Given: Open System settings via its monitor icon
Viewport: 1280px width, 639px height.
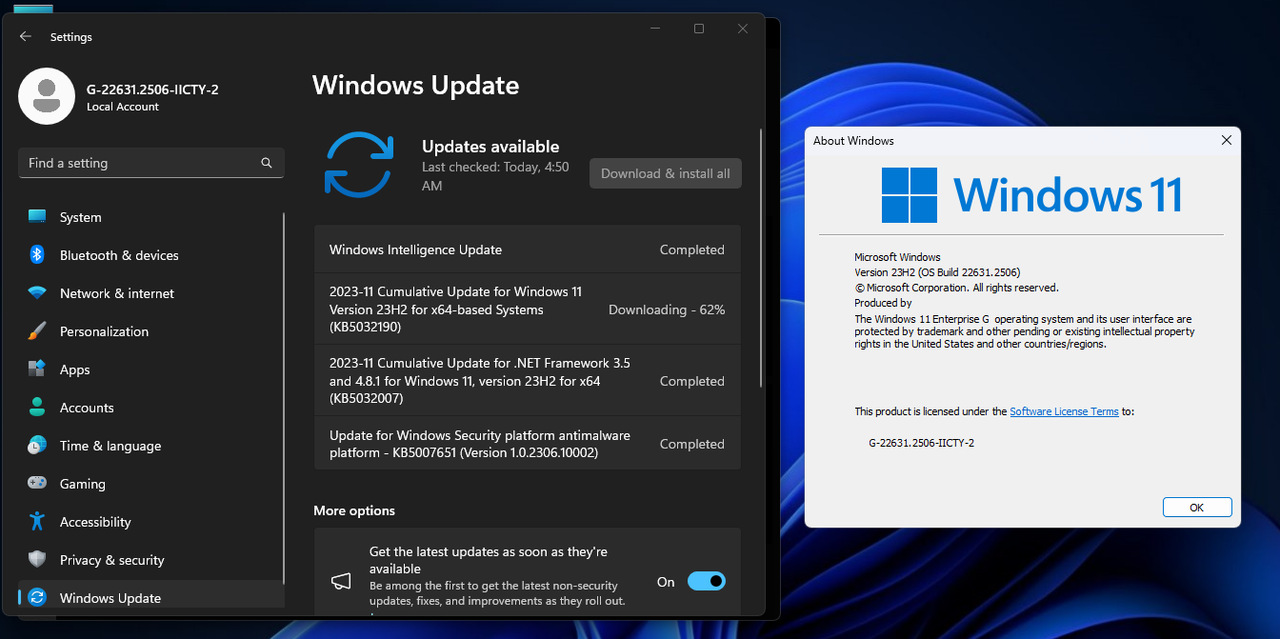Looking at the screenshot, I should tap(37, 216).
